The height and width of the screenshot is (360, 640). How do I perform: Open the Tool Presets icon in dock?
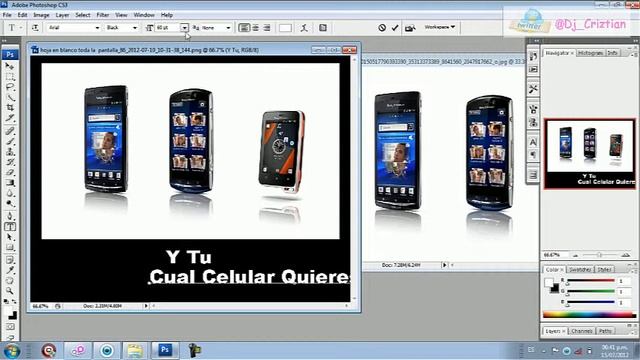[533, 89]
